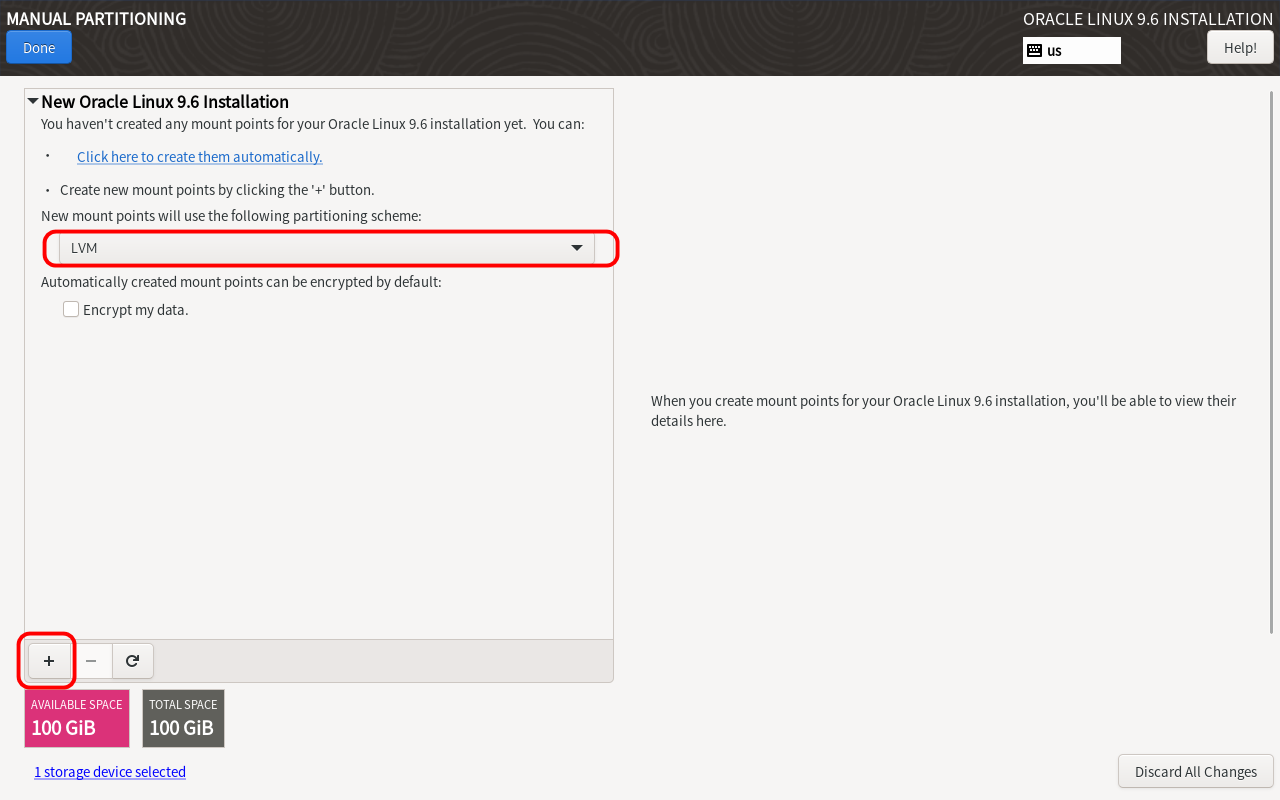This screenshot has width=1280, height=800.
Task: Click the minus button to remove mount point
Action: pyautogui.click(x=91, y=661)
